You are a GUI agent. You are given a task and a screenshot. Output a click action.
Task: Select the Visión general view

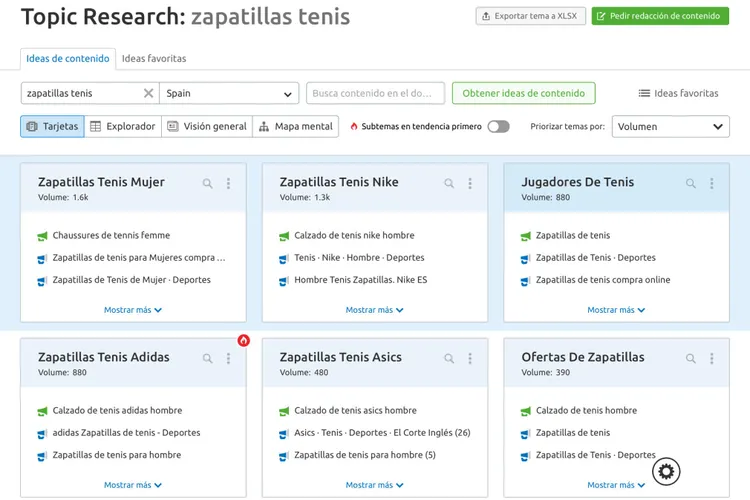tap(207, 126)
